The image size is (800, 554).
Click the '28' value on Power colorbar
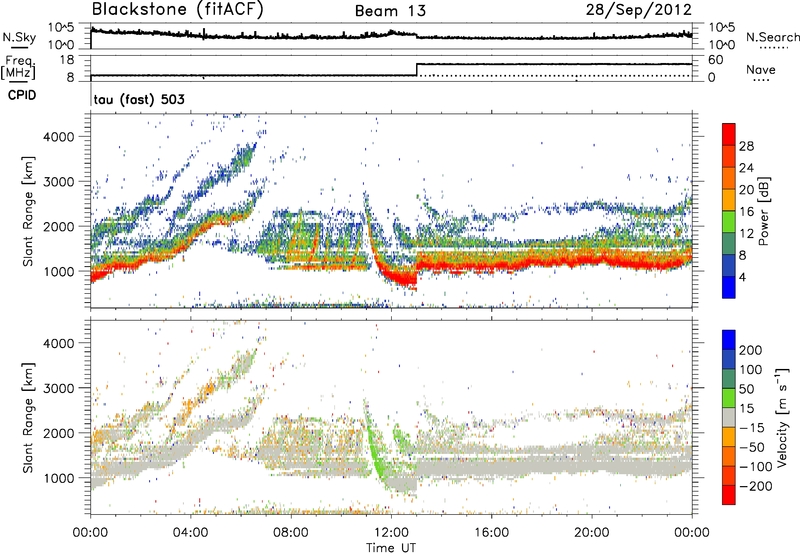(746, 146)
